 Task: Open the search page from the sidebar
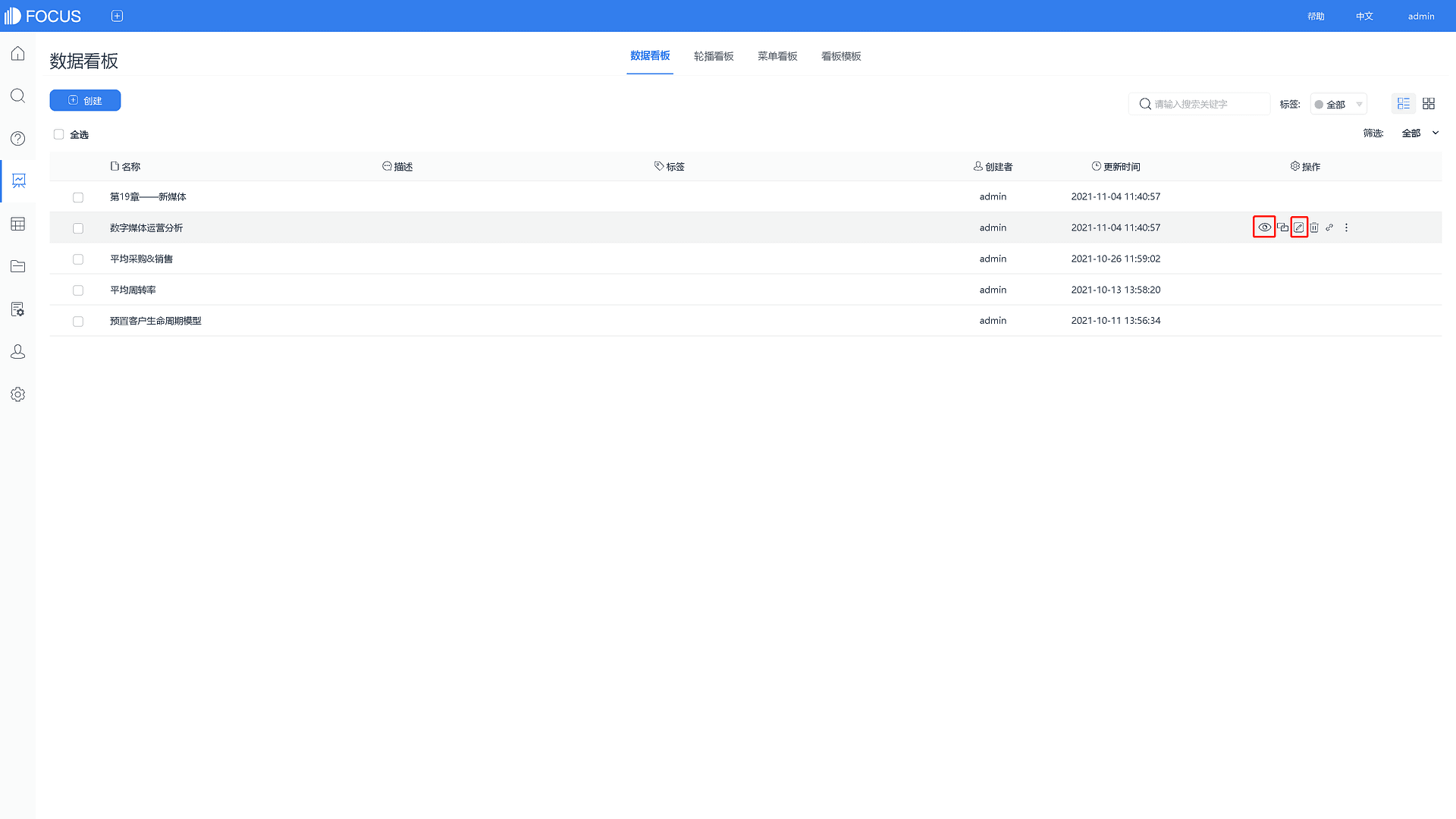pyautogui.click(x=18, y=96)
